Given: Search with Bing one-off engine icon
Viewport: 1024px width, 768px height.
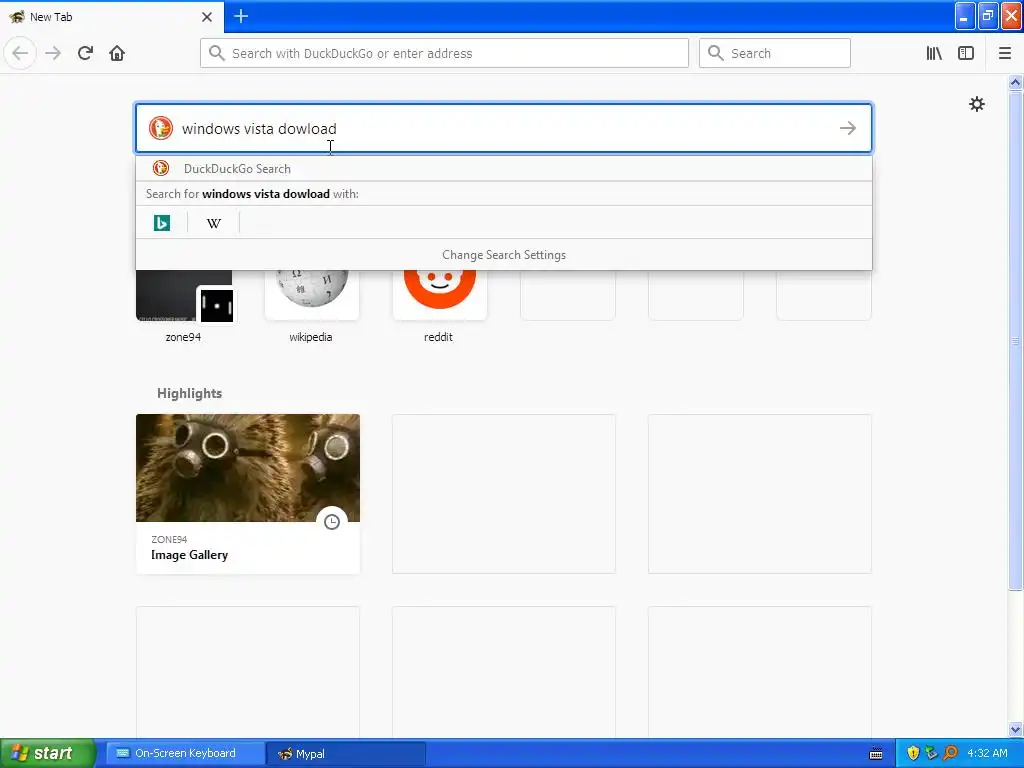Looking at the screenshot, I should coord(161,223).
